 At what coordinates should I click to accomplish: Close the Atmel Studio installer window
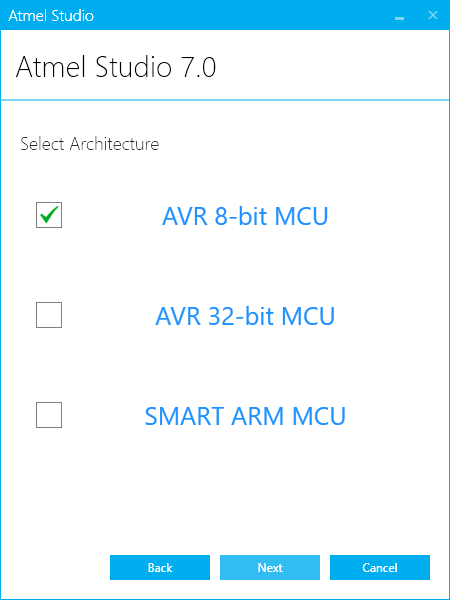[x=433, y=15]
